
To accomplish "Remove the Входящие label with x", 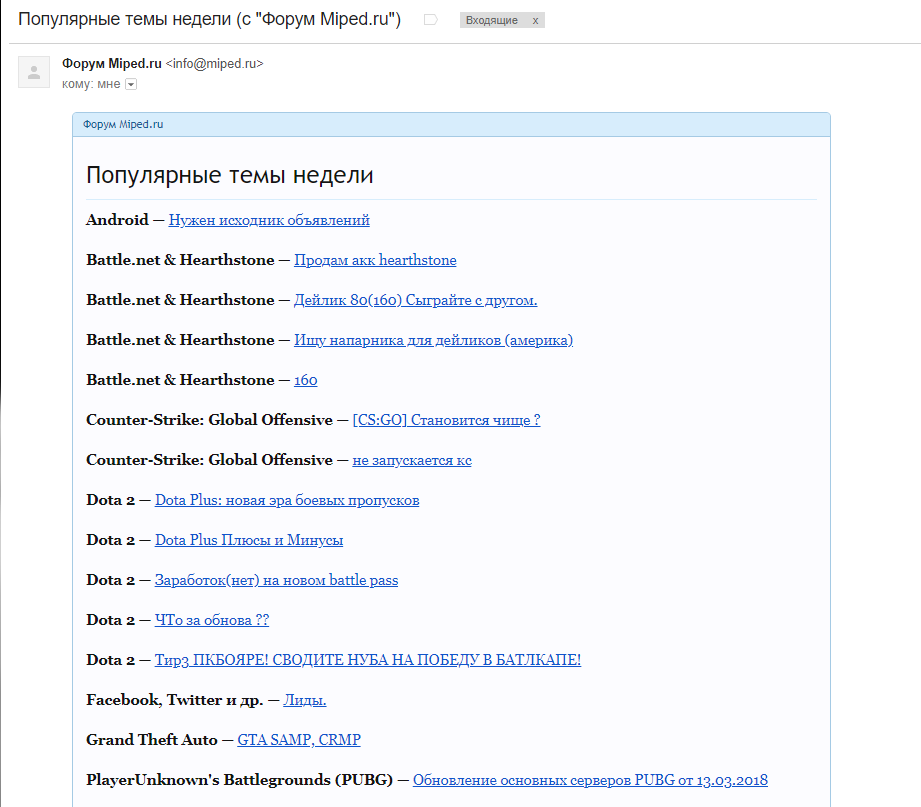I will pos(535,21).
